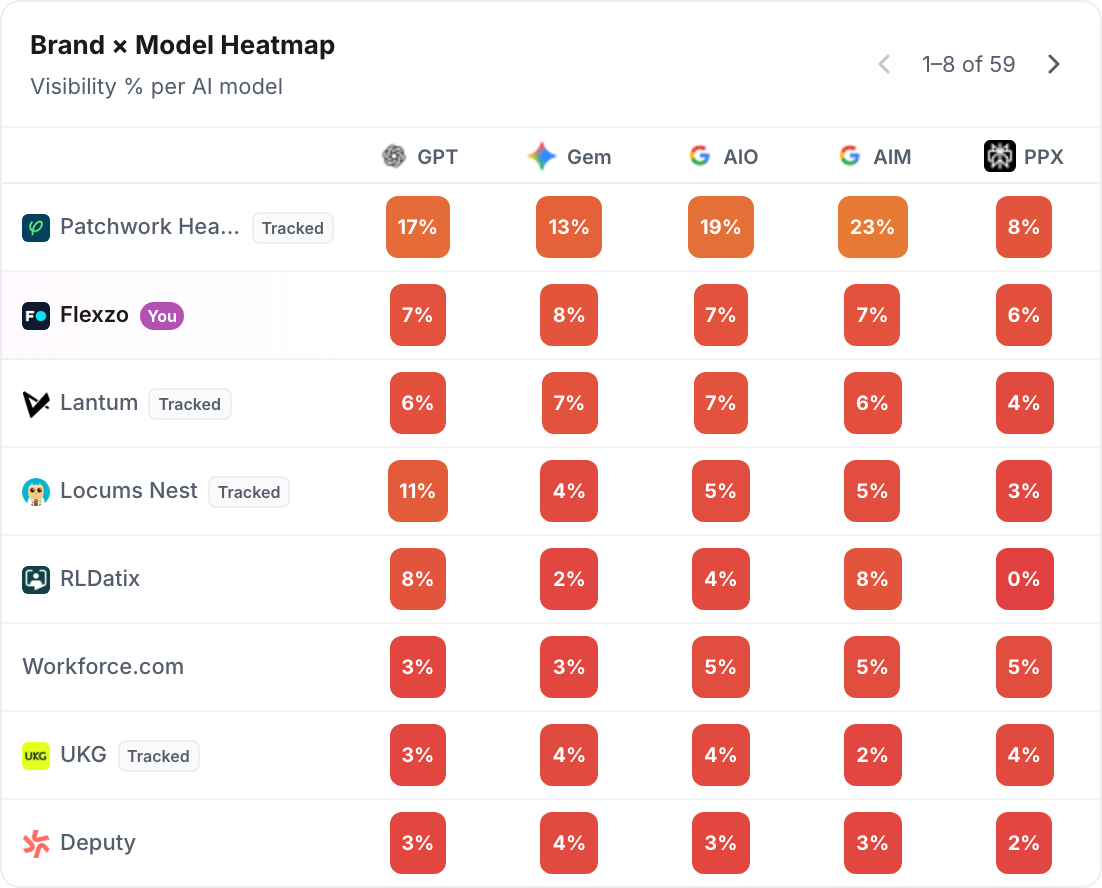
Task: Click the UKG yellow logo icon
Action: pyautogui.click(x=36, y=756)
